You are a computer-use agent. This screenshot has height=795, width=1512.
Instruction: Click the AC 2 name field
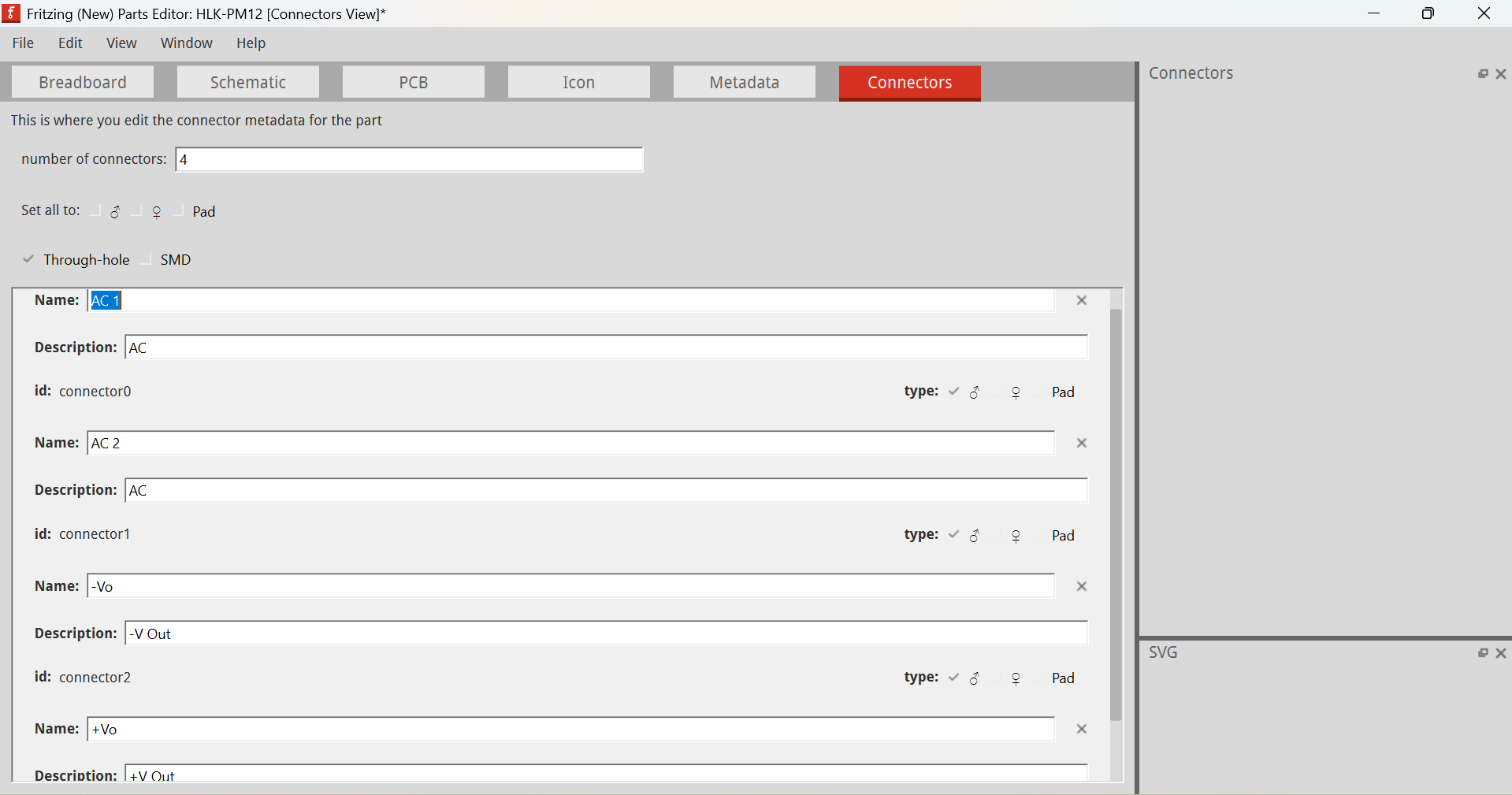click(571, 443)
